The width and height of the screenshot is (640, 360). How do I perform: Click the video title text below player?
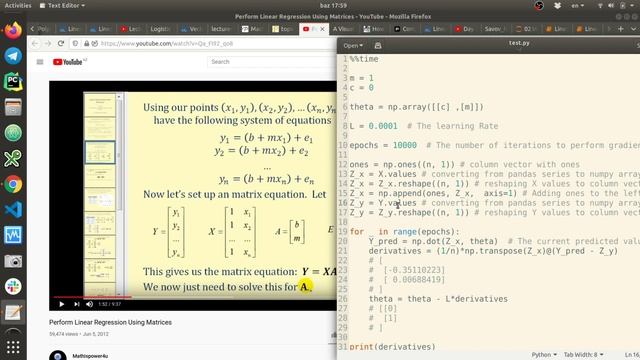tap(110, 322)
